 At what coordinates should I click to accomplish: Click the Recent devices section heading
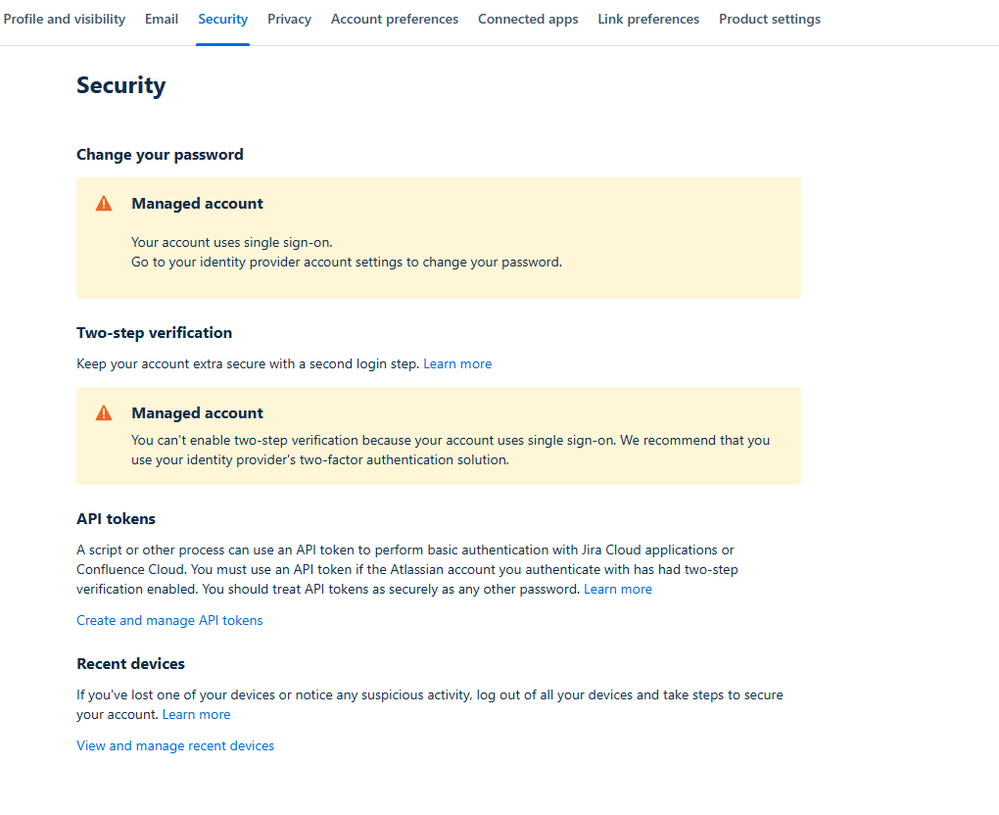point(131,663)
